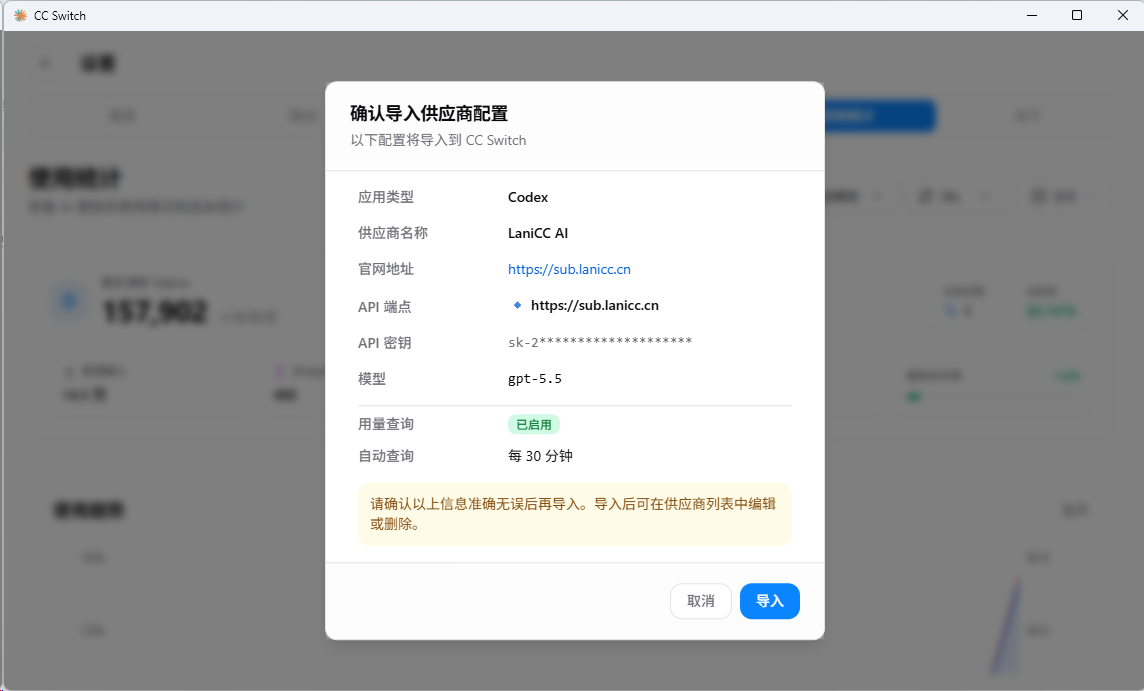Click the Codex app type value
The width and height of the screenshot is (1144, 691).
(x=527, y=197)
